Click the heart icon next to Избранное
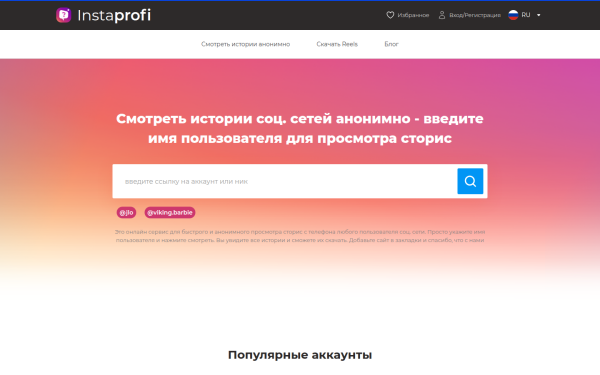This screenshot has width=600, height=375. [x=390, y=15]
